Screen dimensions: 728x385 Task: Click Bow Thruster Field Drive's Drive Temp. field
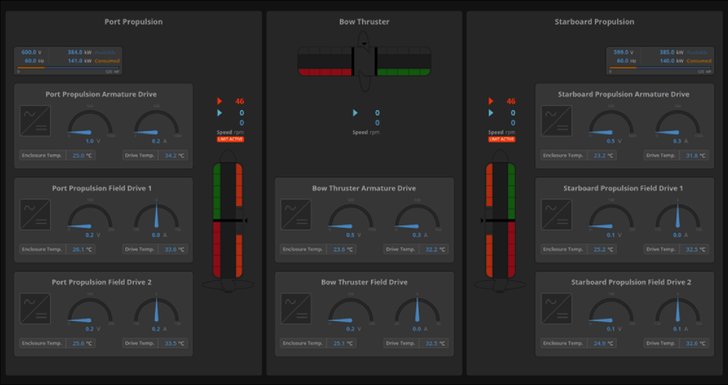416,343
